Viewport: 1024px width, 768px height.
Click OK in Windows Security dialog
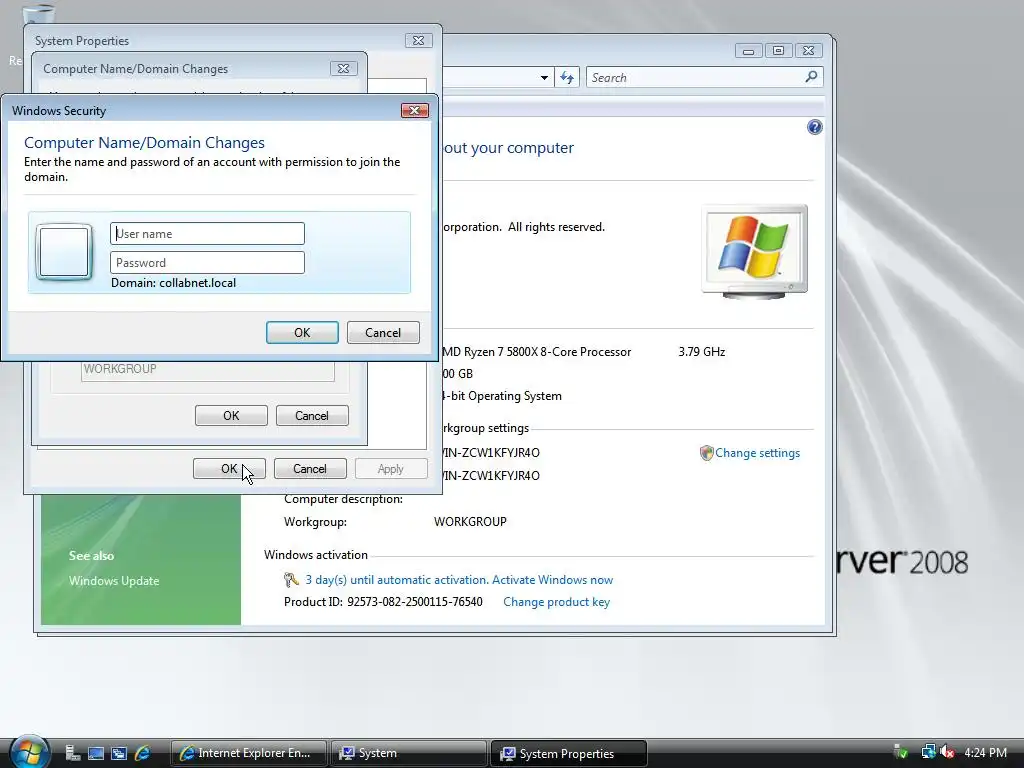click(x=302, y=332)
